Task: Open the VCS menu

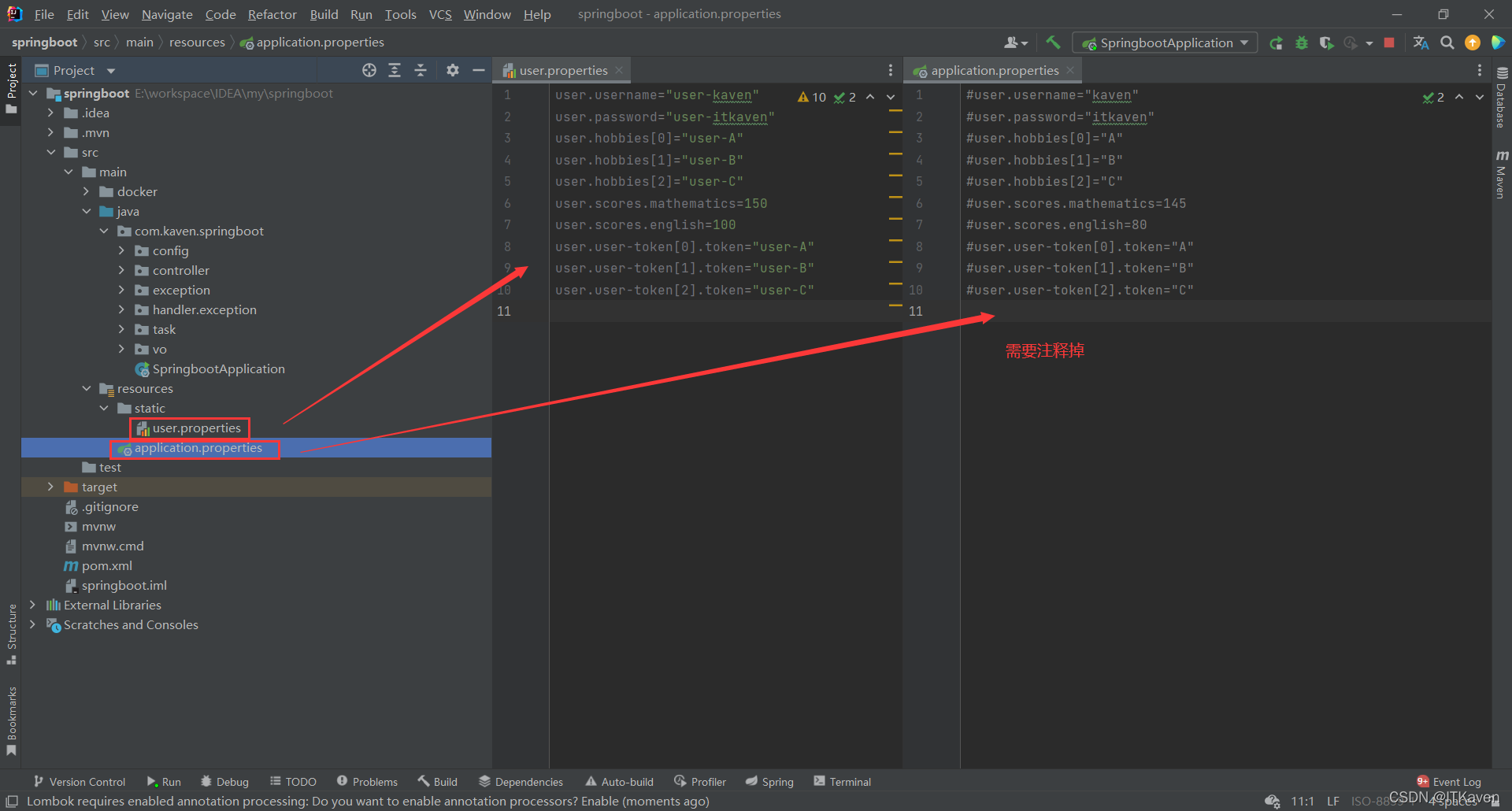Action: [440, 14]
